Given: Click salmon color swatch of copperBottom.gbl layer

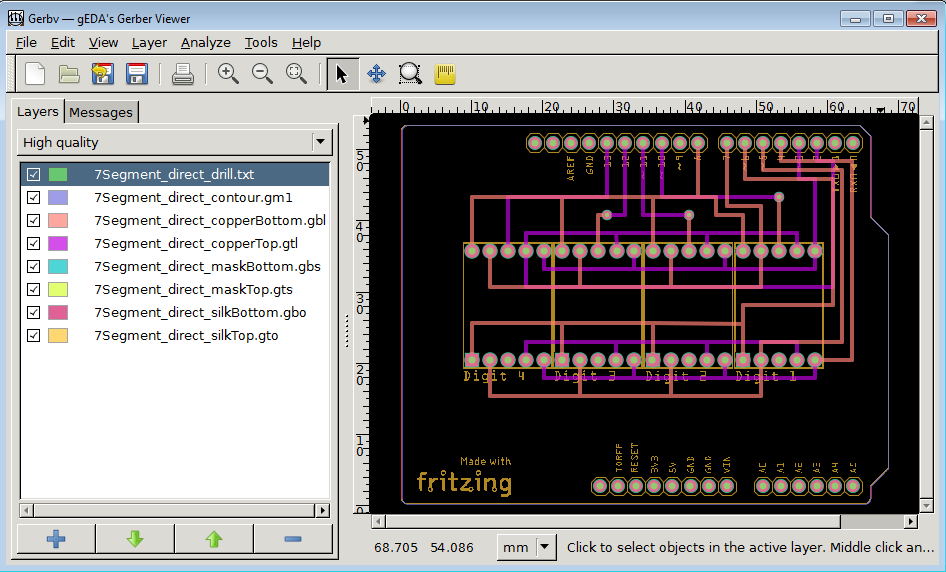Looking at the screenshot, I should point(58,220).
